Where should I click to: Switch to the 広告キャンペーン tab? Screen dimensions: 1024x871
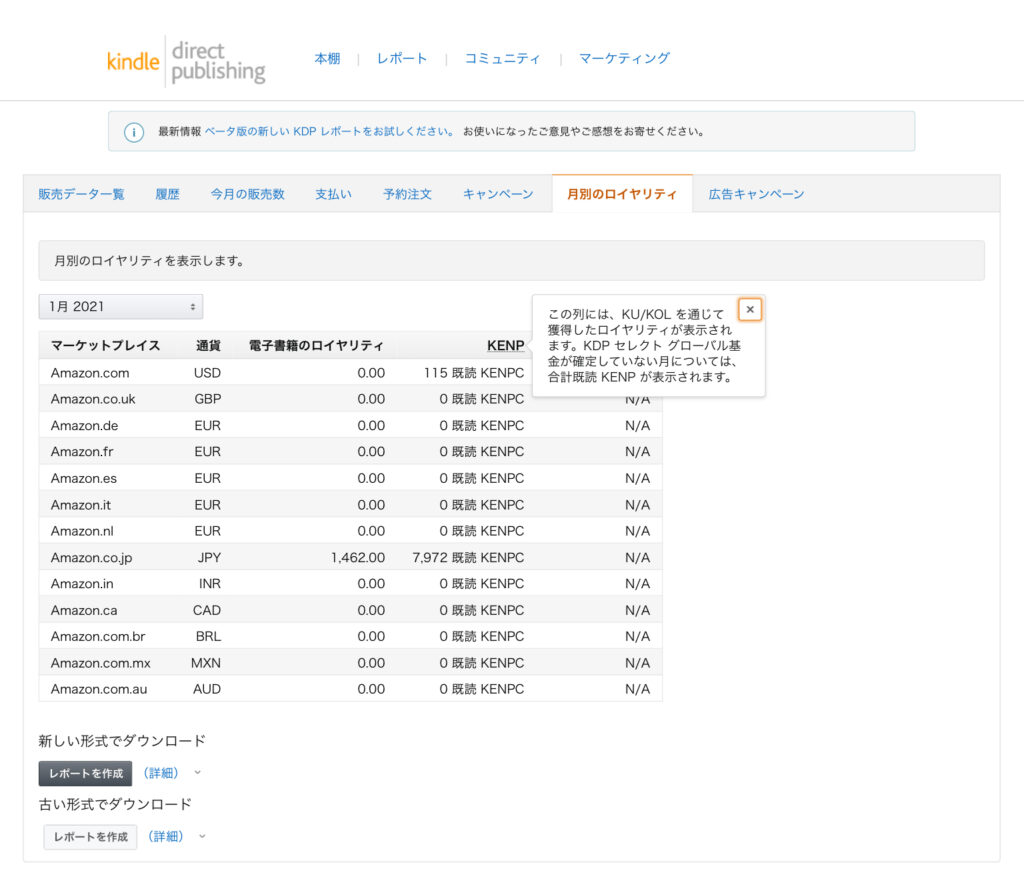(x=756, y=194)
